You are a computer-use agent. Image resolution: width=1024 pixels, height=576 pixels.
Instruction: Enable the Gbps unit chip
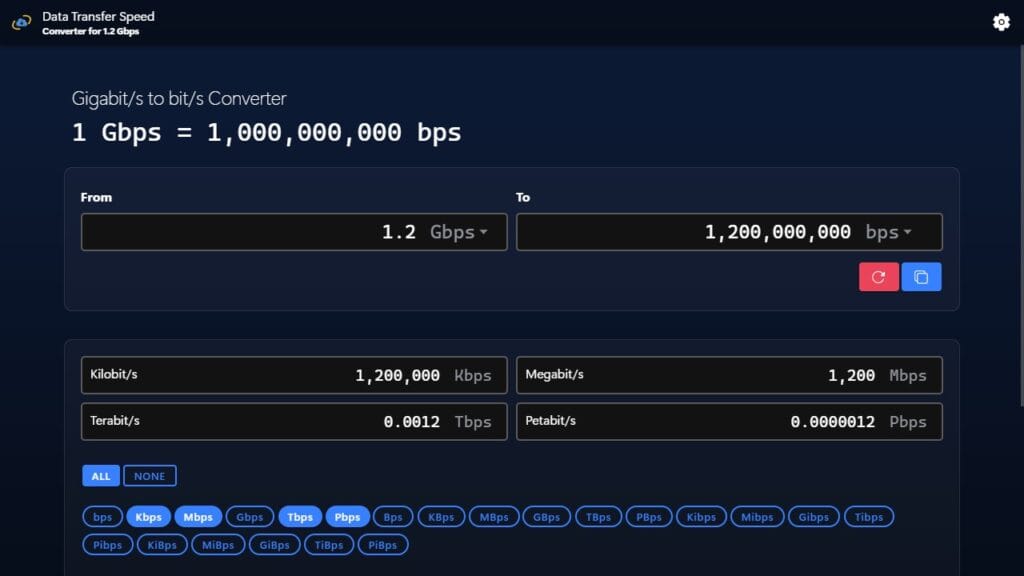click(250, 517)
